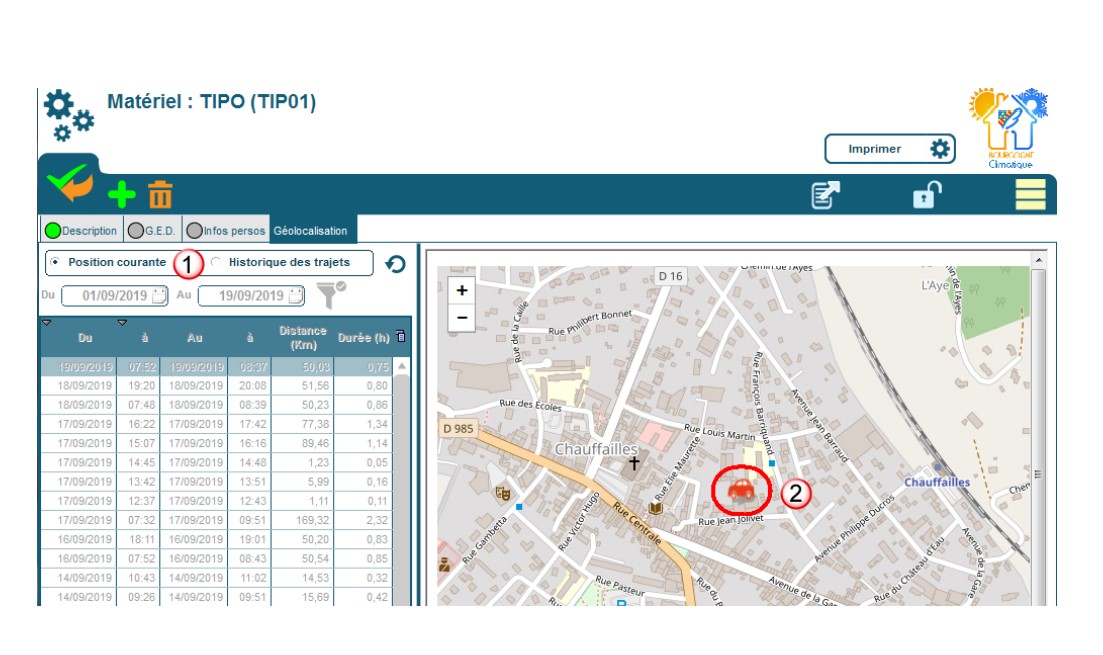Image resolution: width=1103 pixels, height=655 pixels.
Task: Click Distance (Km) column header
Action: click(x=302, y=338)
